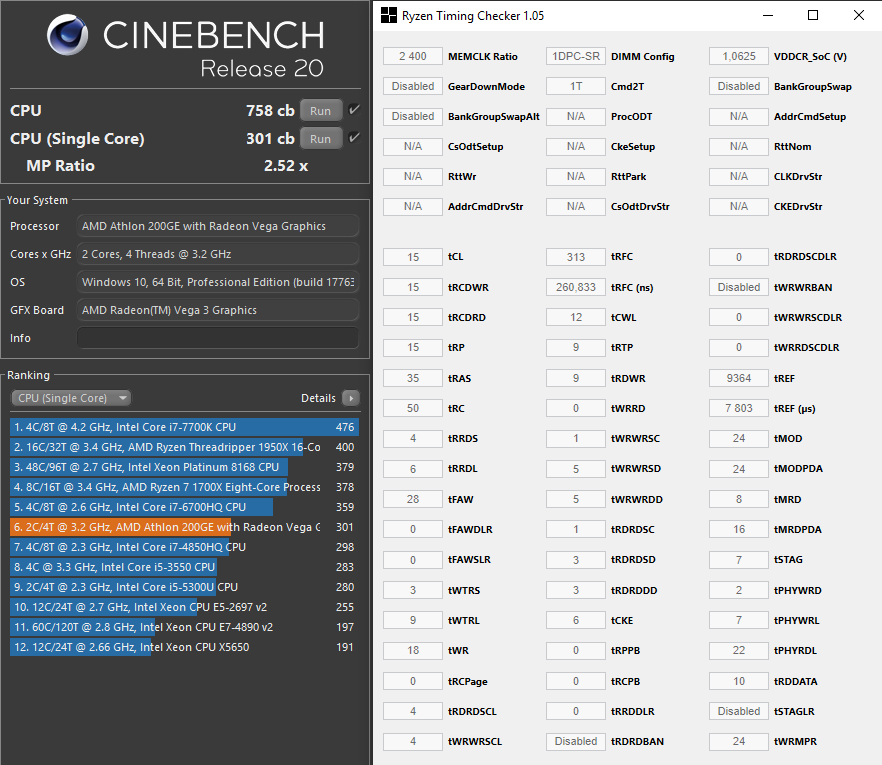Click the tSTAGLR Disabled value
The image size is (882, 765).
739,711
